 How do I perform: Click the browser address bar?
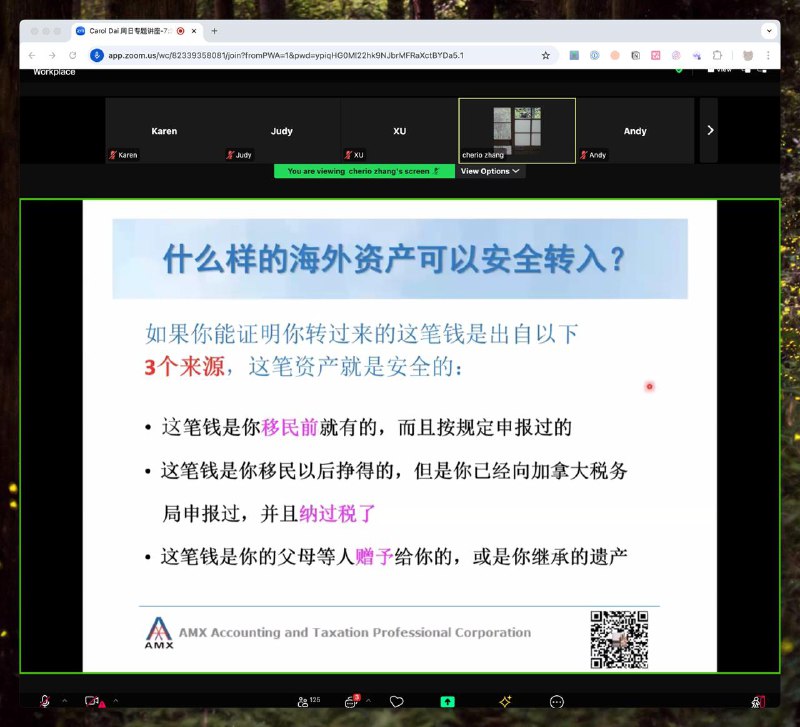pyautogui.click(x=300, y=56)
